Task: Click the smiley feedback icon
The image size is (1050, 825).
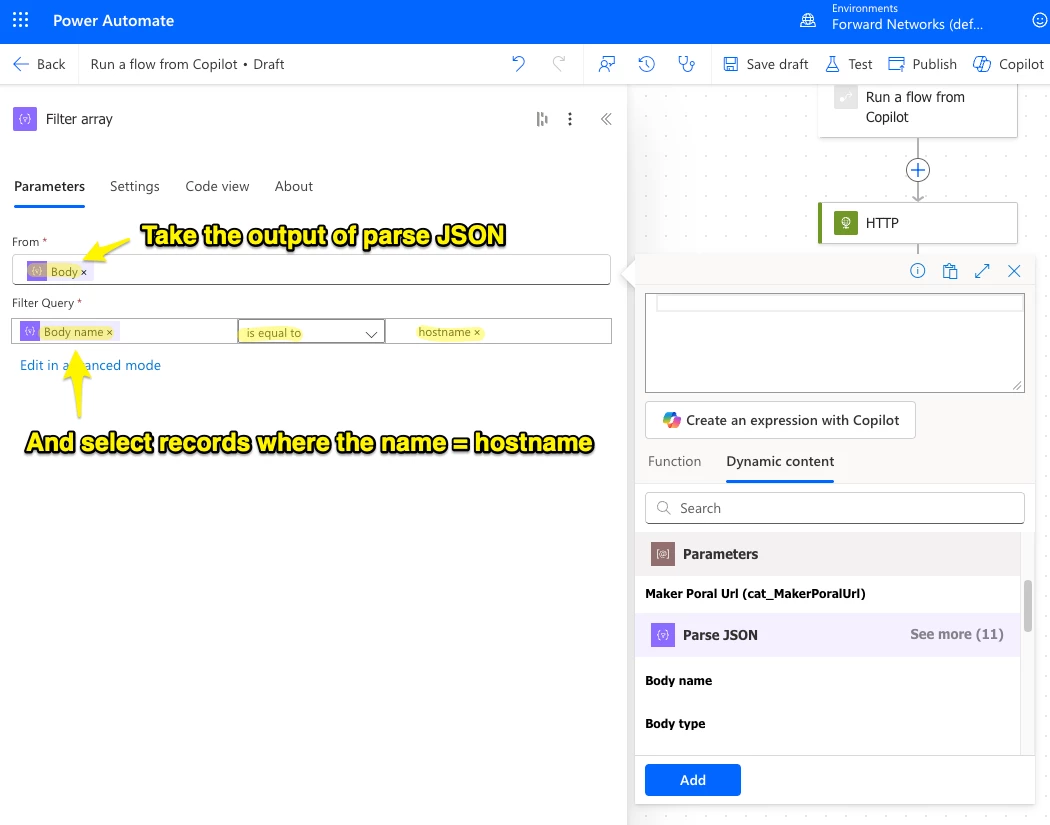Action: (1040, 21)
